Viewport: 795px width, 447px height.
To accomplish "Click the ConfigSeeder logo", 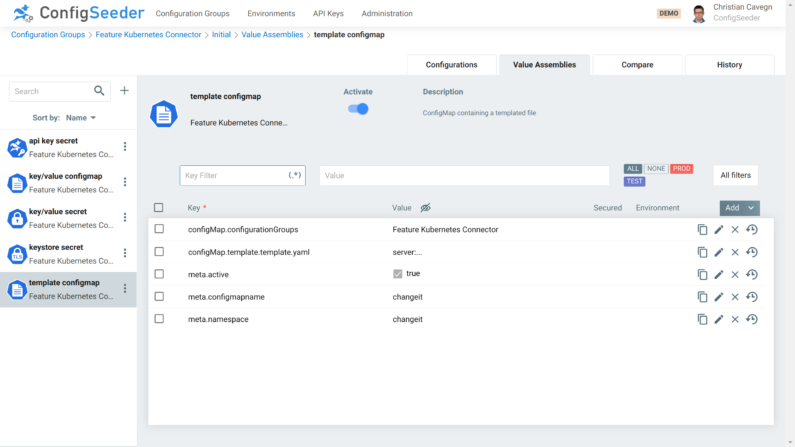I will point(79,13).
